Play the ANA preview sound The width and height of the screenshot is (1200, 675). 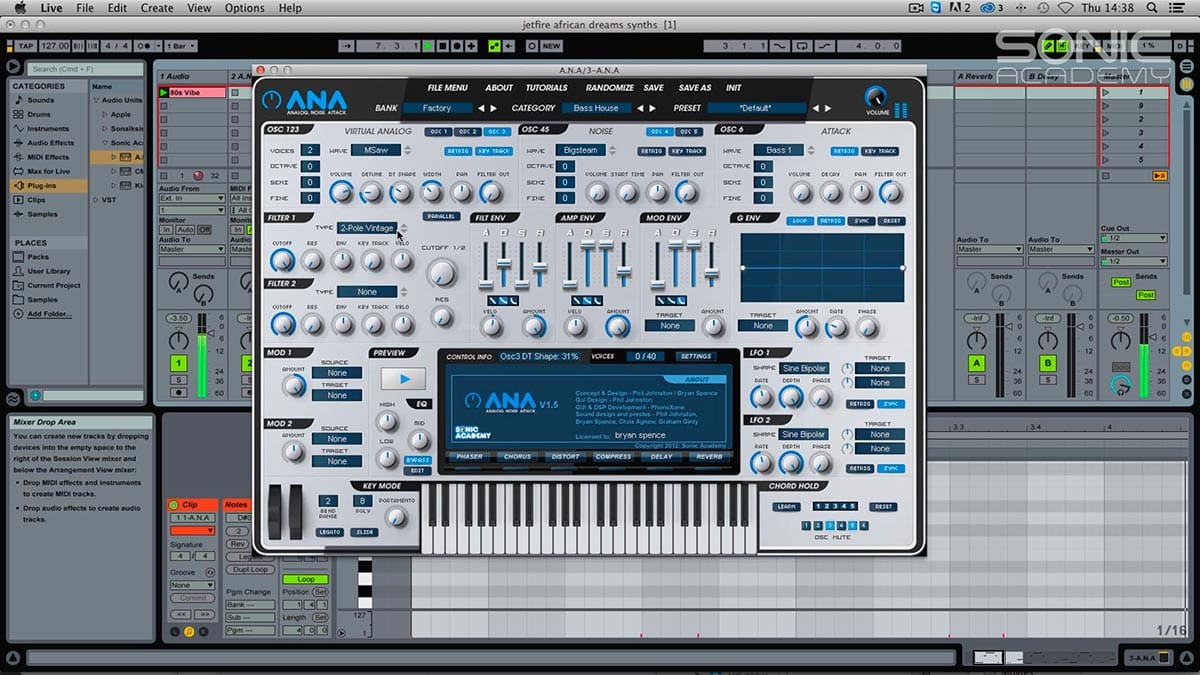pos(403,379)
